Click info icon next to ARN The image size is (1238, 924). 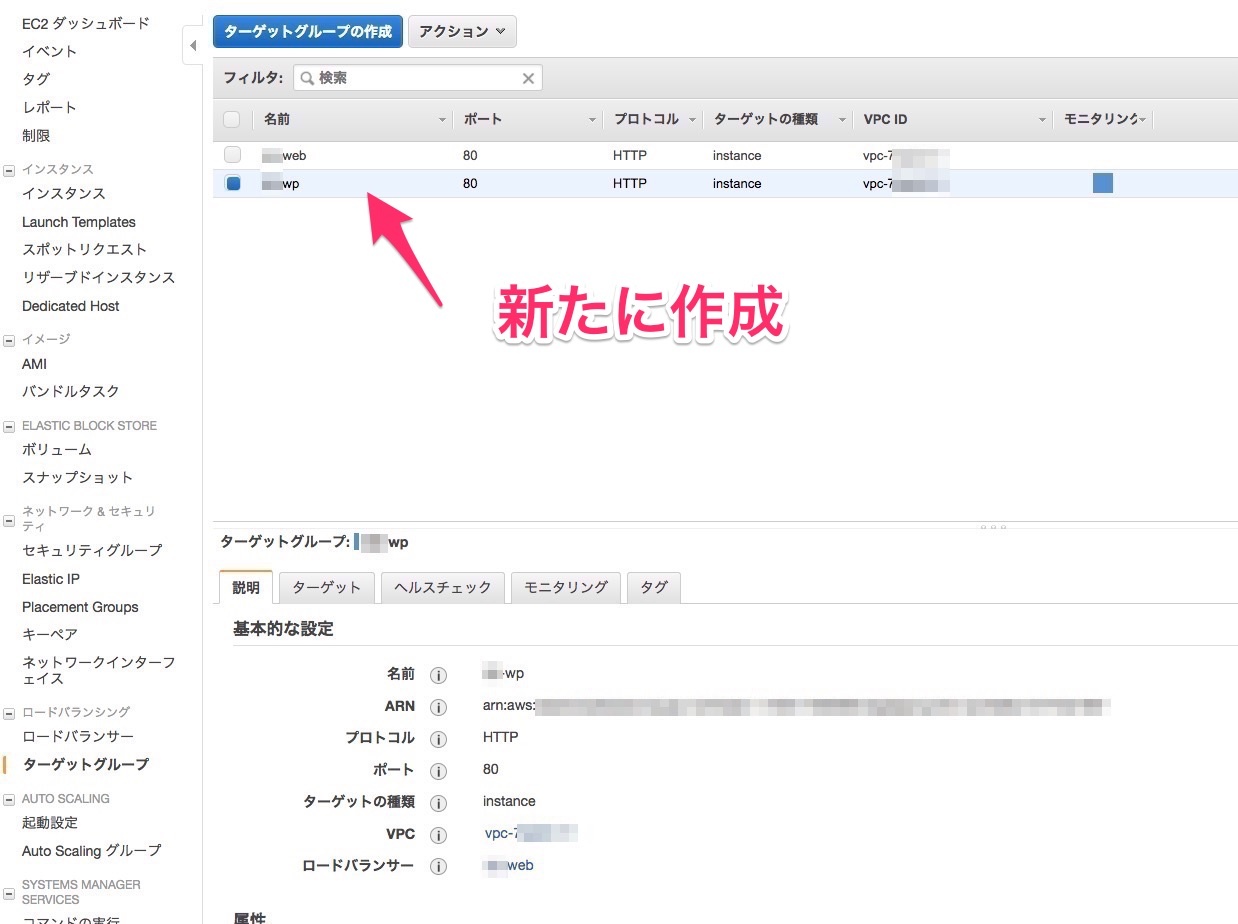pyautogui.click(x=438, y=707)
